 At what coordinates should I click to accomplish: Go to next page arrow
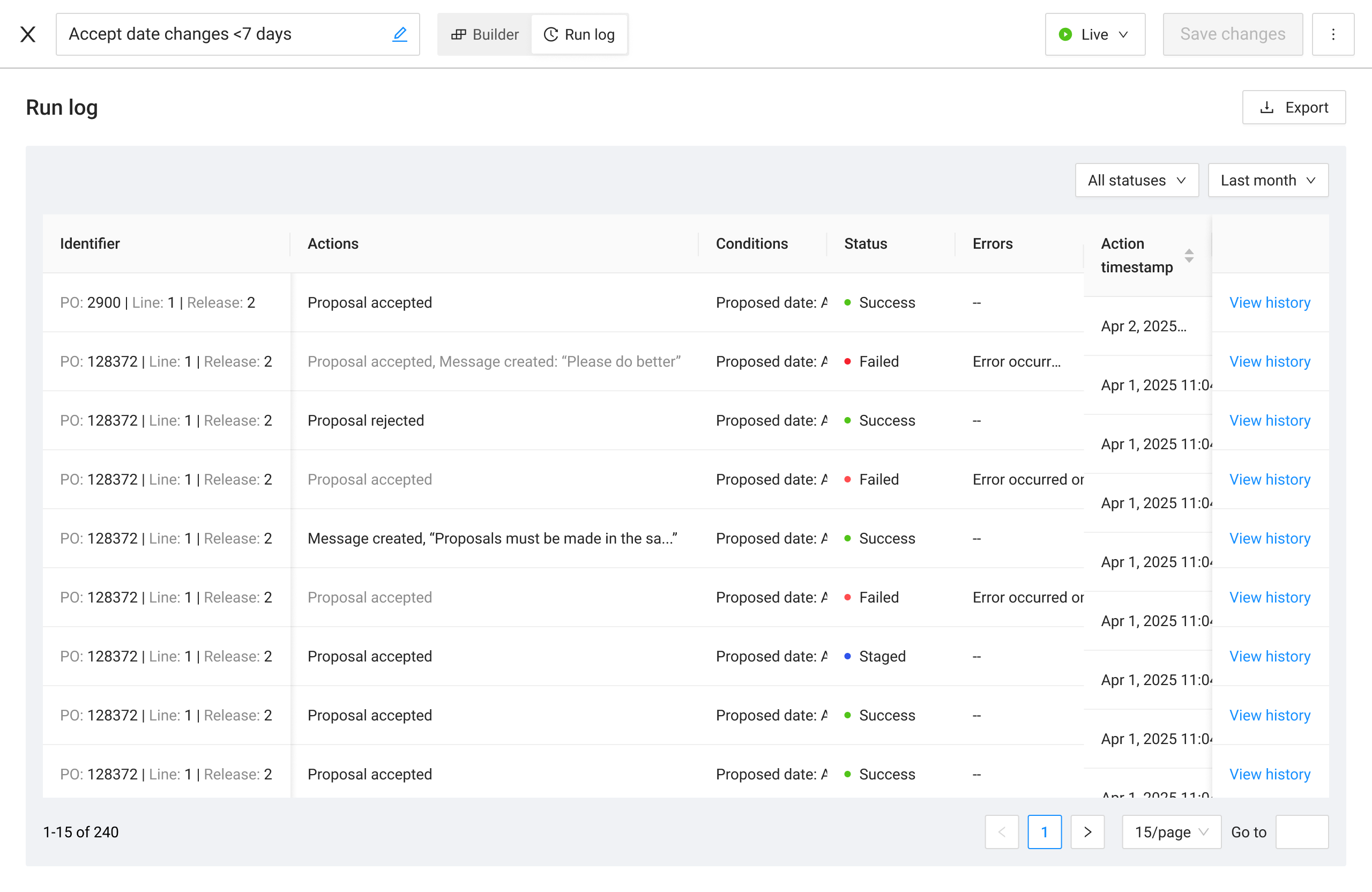point(1087,831)
